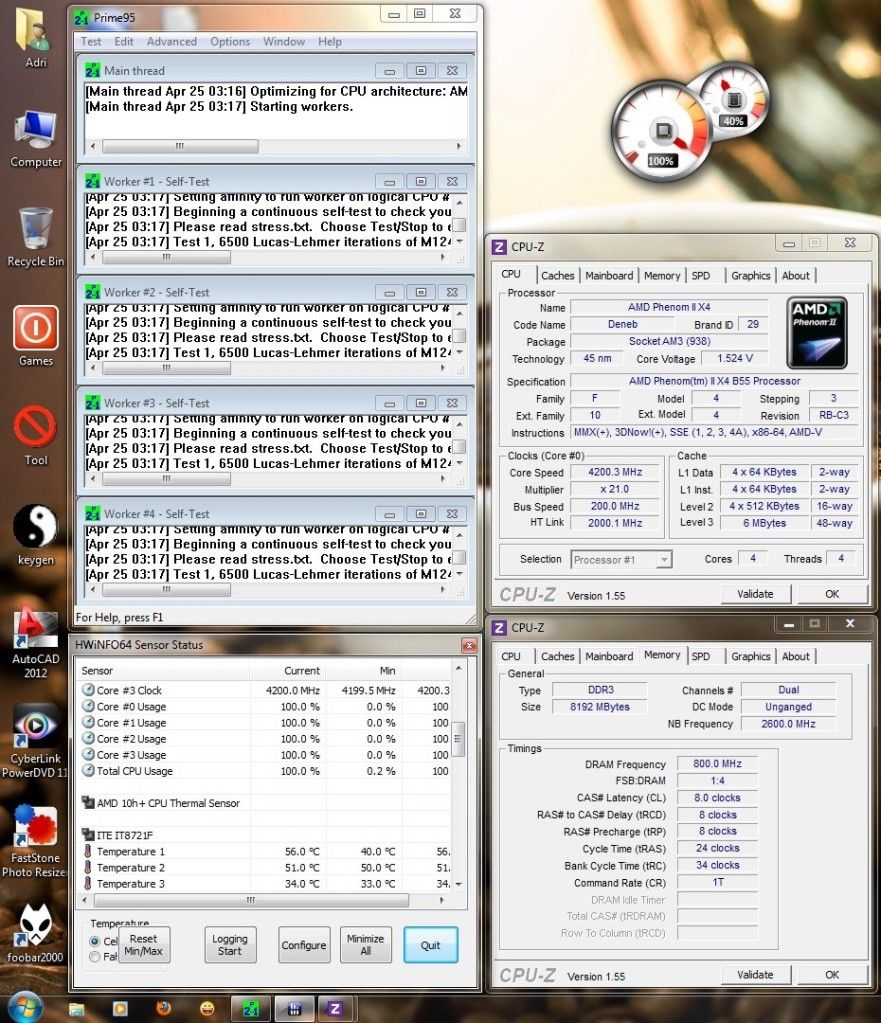Launch foobar2000 from the desktop
This screenshot has height=1023, width=881.
(x=35, y=932)
